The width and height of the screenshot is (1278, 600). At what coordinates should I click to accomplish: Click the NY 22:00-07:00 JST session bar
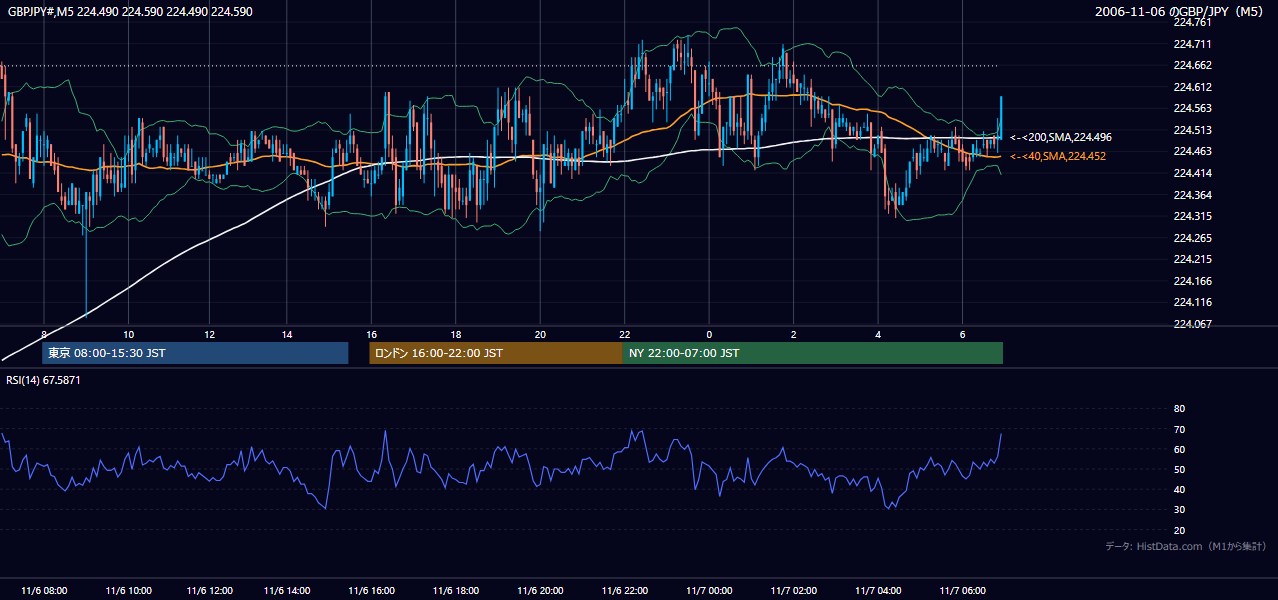click(x=813, y=353)
